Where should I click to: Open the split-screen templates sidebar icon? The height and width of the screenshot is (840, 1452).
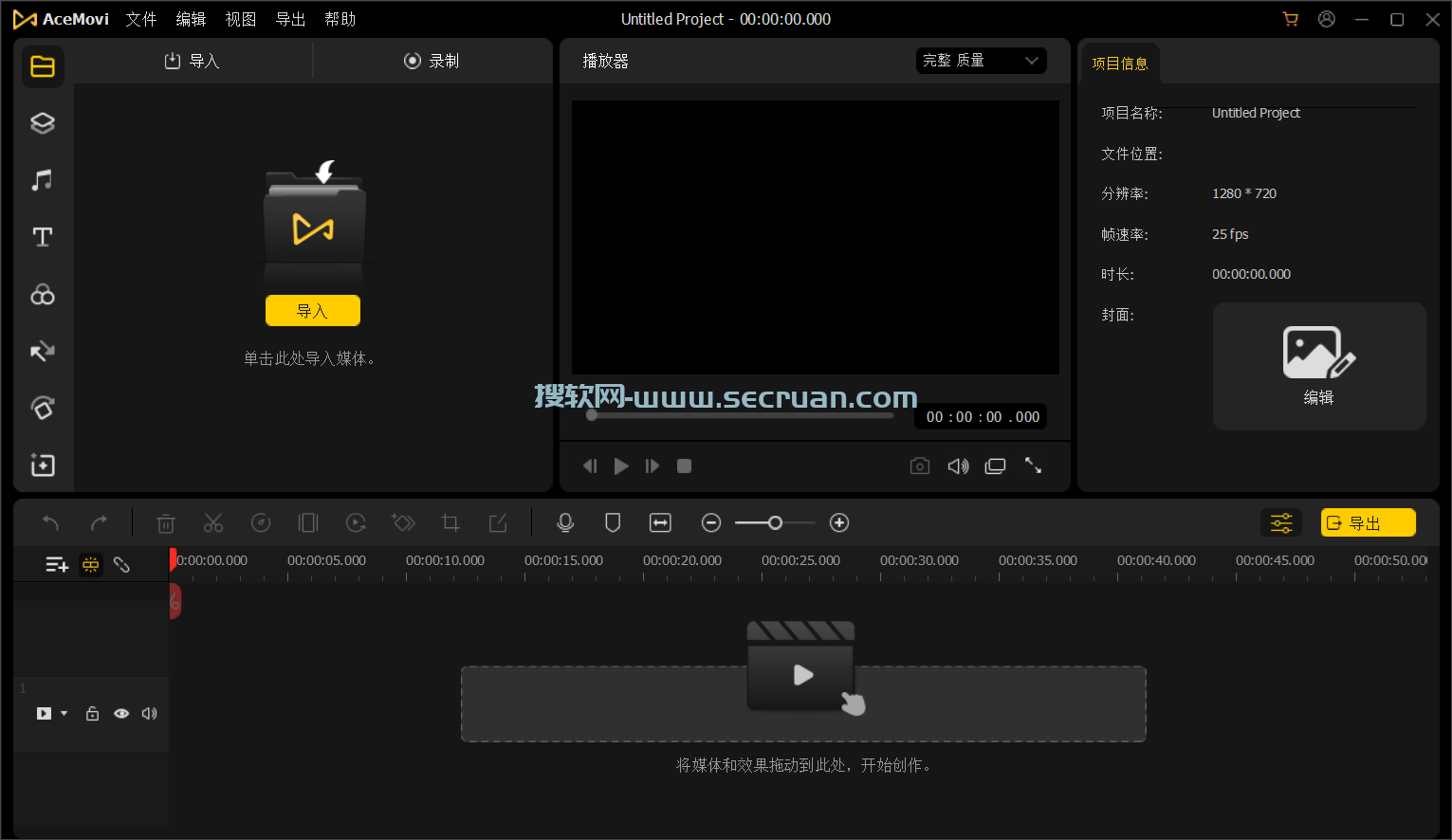point(43,465)
